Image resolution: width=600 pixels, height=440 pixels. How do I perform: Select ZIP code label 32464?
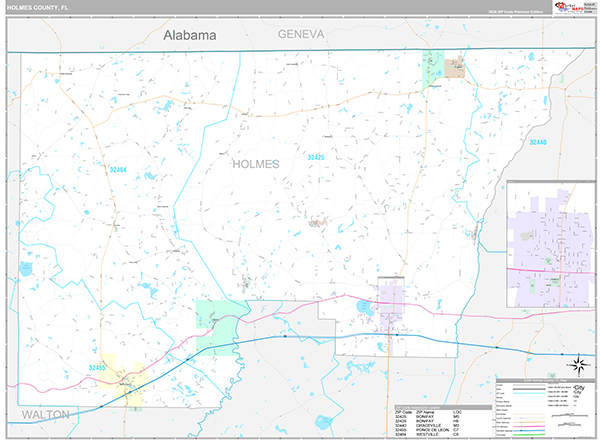(118, 169)
